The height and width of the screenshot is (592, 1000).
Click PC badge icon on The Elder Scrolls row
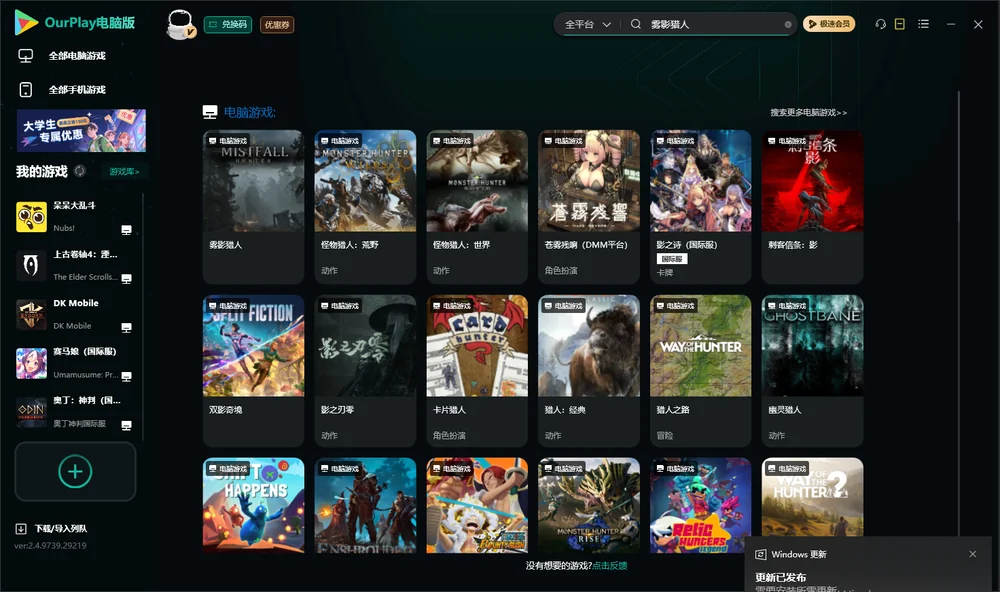[x=126, y=279]
